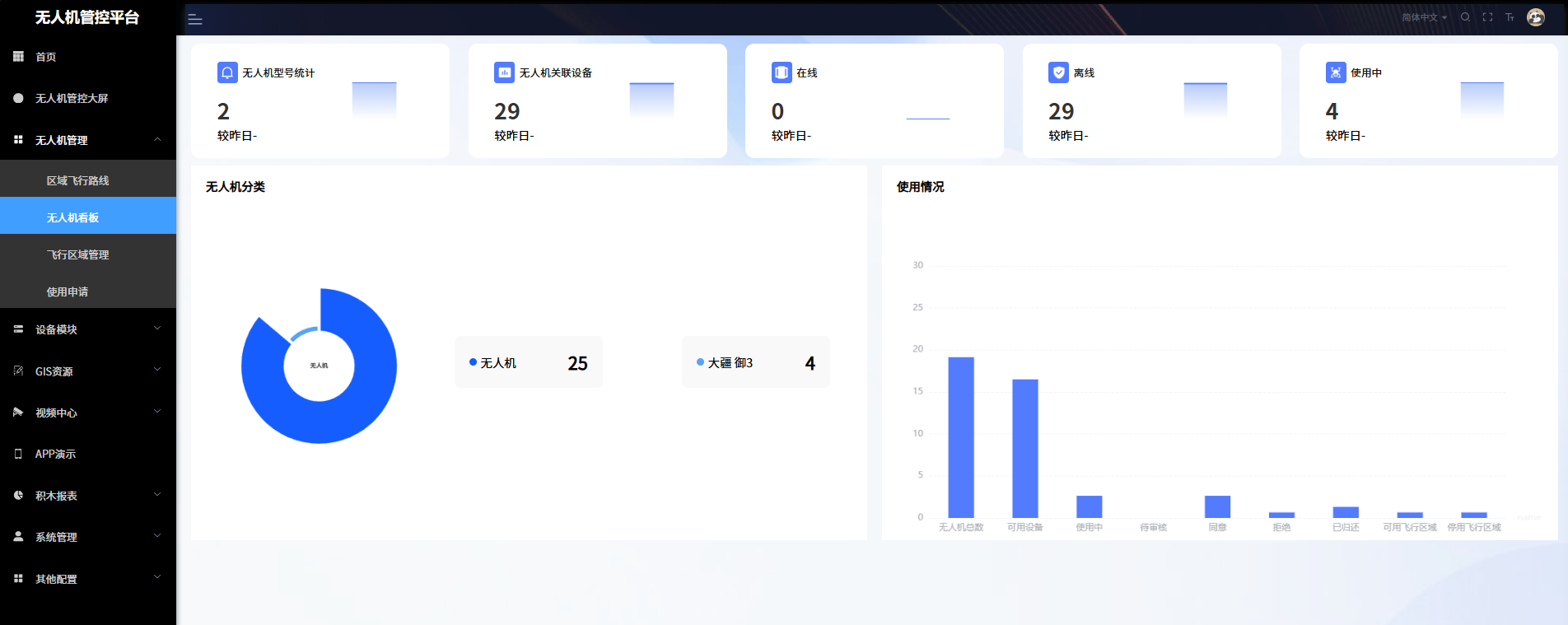The image size is (1568, 625).
Task: Click the 无人机总数 bar in chart
Action: click(x=960, y=436)
